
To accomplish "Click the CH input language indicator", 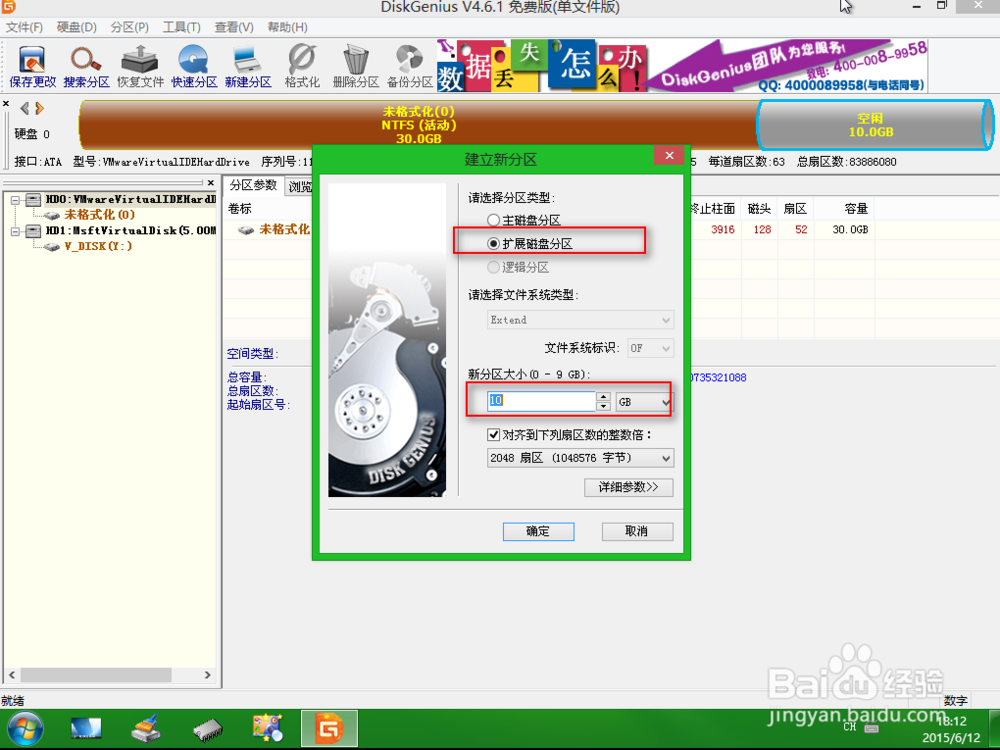I will pyautogui.click(x=849, y=727).
